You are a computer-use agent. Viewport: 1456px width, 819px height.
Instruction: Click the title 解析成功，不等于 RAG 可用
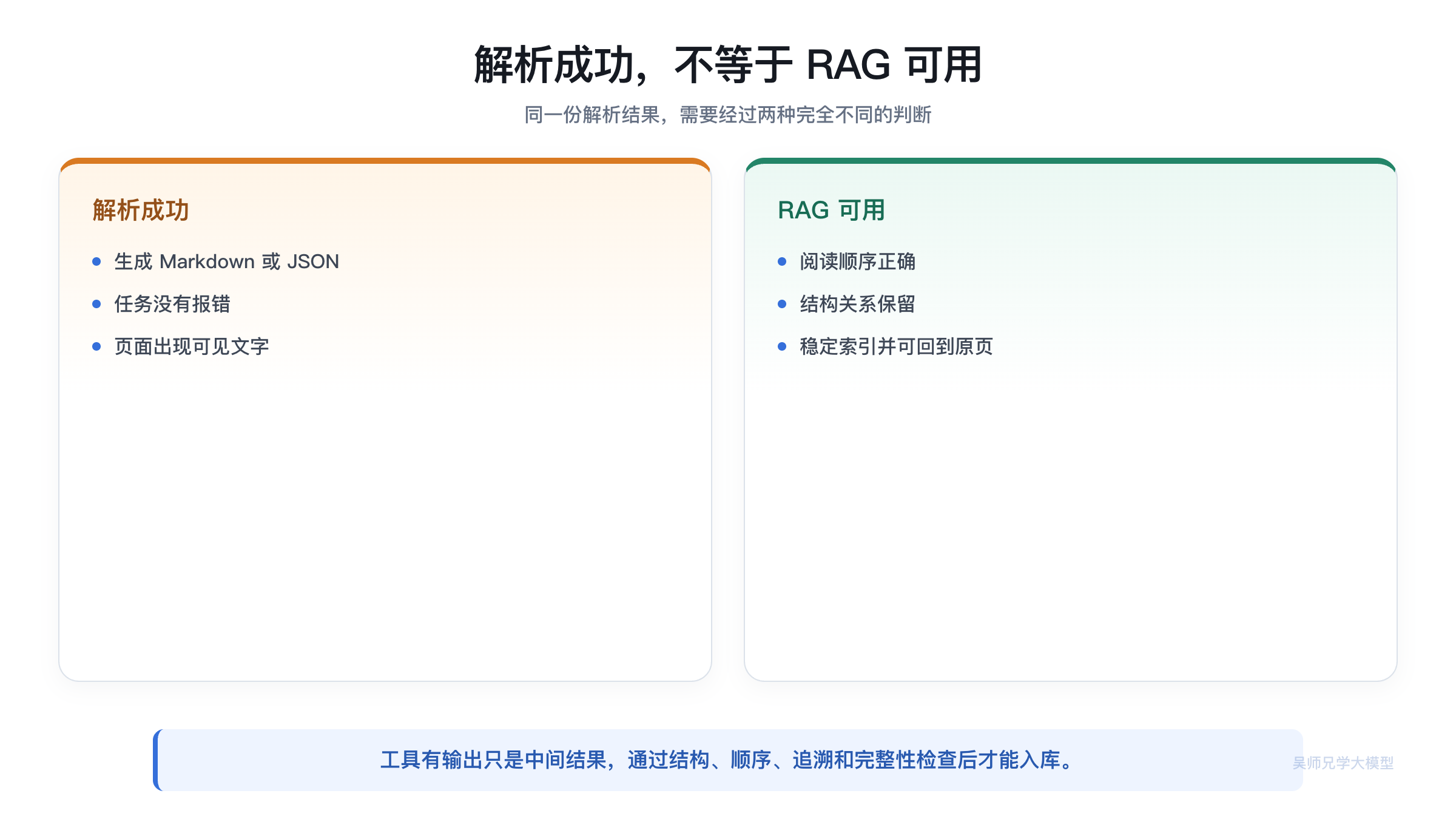click(x=727, y=64)
